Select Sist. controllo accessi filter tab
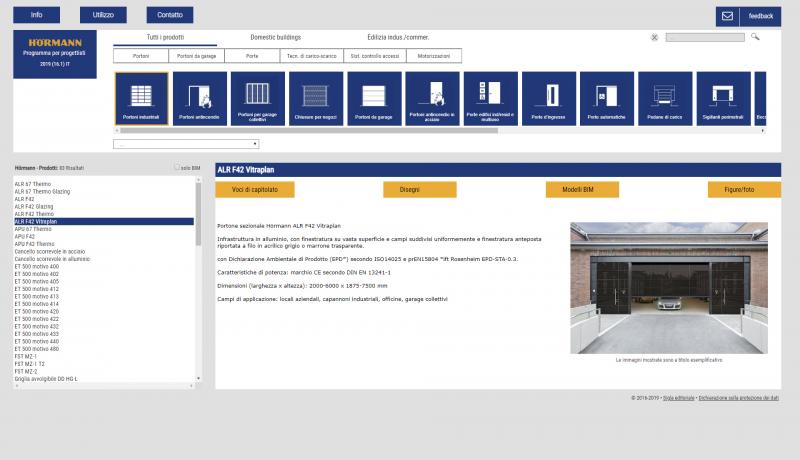This screenshot has height=460, width=800. pos(375,56)
